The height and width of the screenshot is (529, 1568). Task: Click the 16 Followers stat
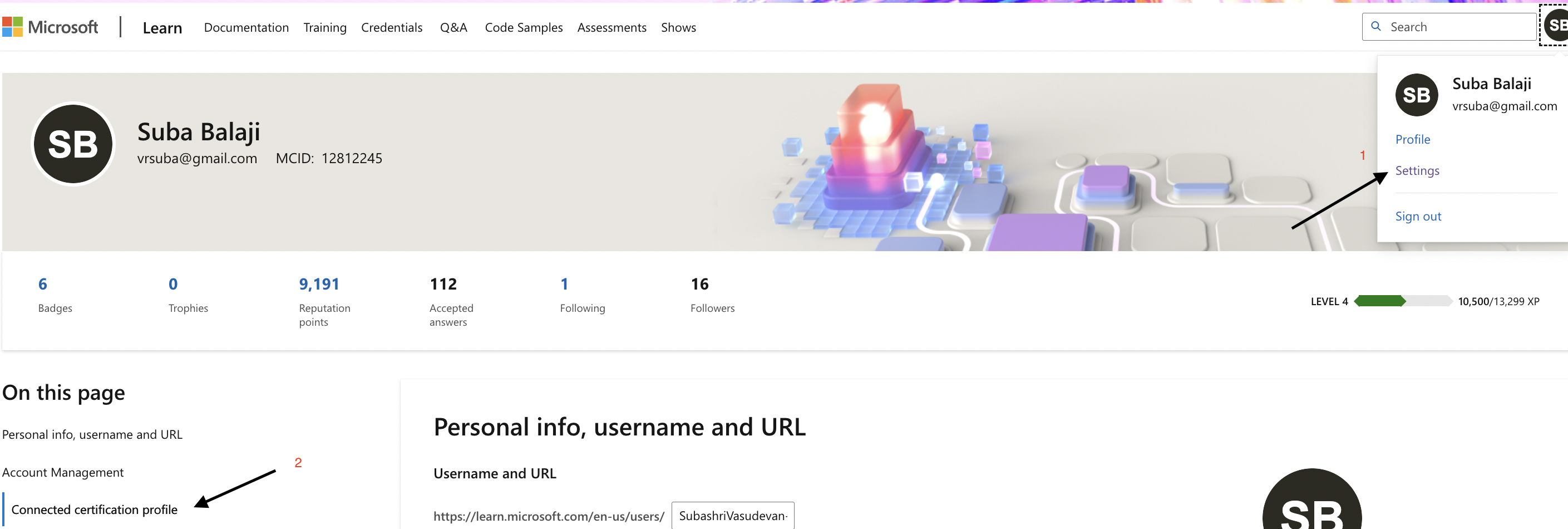(712, 295)
